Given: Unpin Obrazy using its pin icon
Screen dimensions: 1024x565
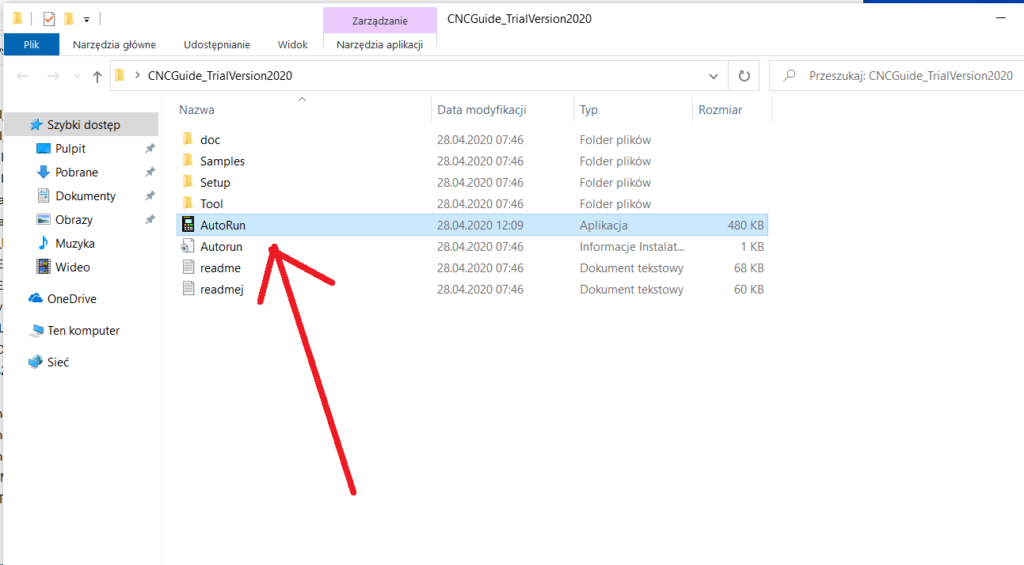Looking at the screenshot, I should point(150,219).
